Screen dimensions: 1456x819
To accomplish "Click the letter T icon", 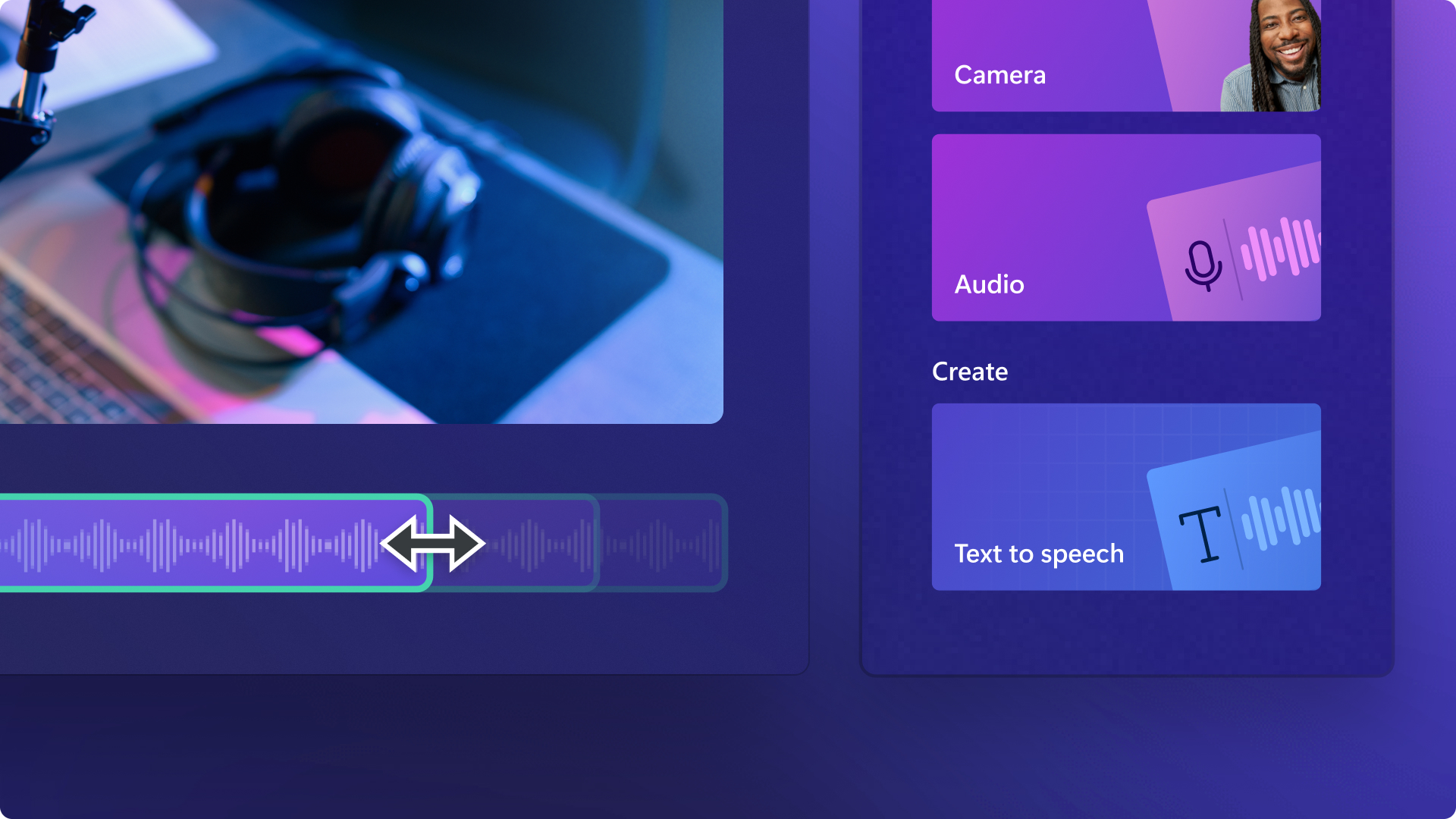I will pyautogui.click(x=1200, y=535).
